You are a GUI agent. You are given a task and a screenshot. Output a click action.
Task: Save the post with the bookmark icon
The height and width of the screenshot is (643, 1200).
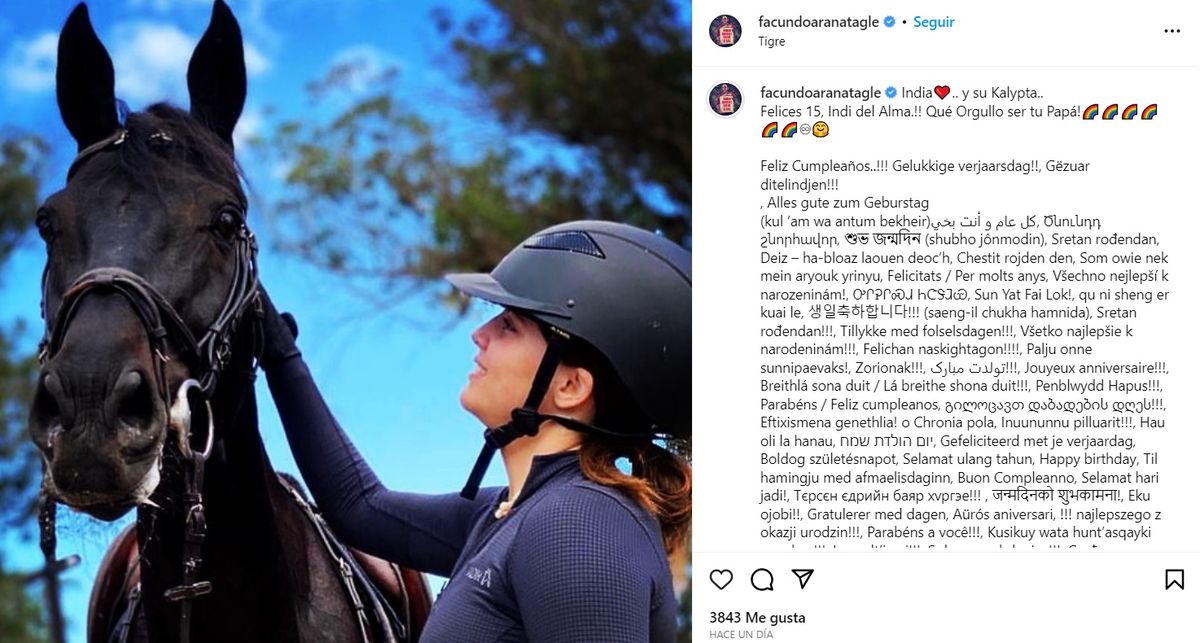[x=1175, y=579]
